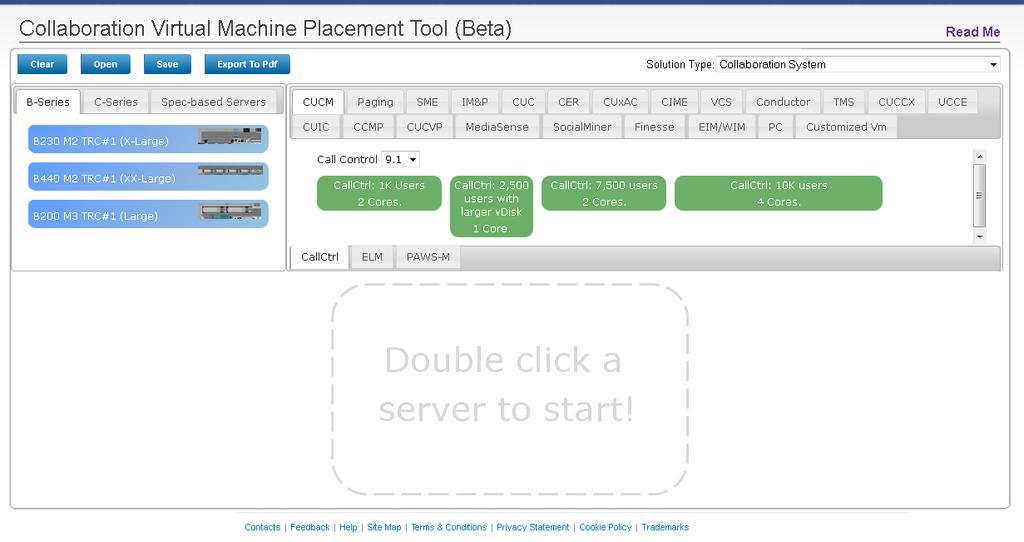Select B200 M3 TRC#1 (Large) server

coord(148,214)
